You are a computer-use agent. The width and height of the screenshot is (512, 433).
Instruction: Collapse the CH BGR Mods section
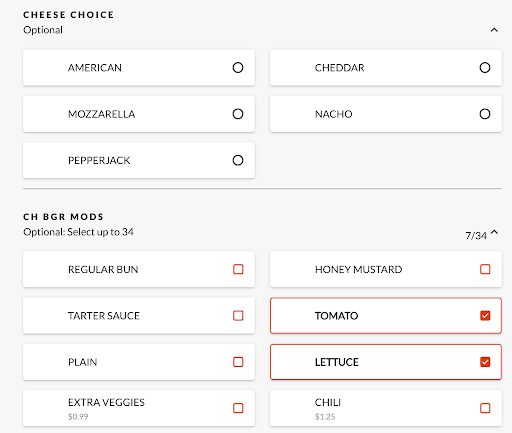click(494, 232)
